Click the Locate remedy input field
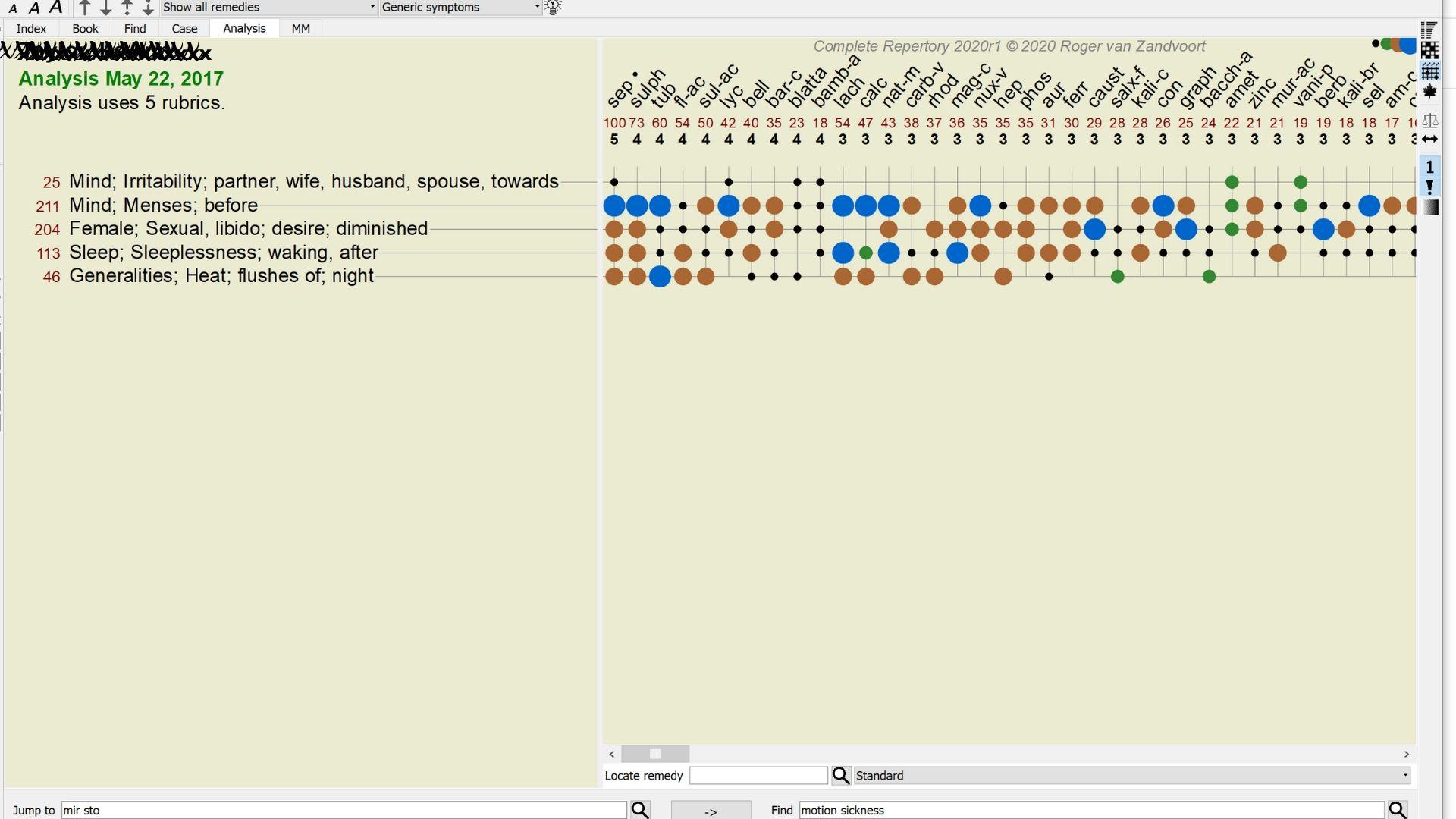 pyautogui.click(x=758, y=776)
